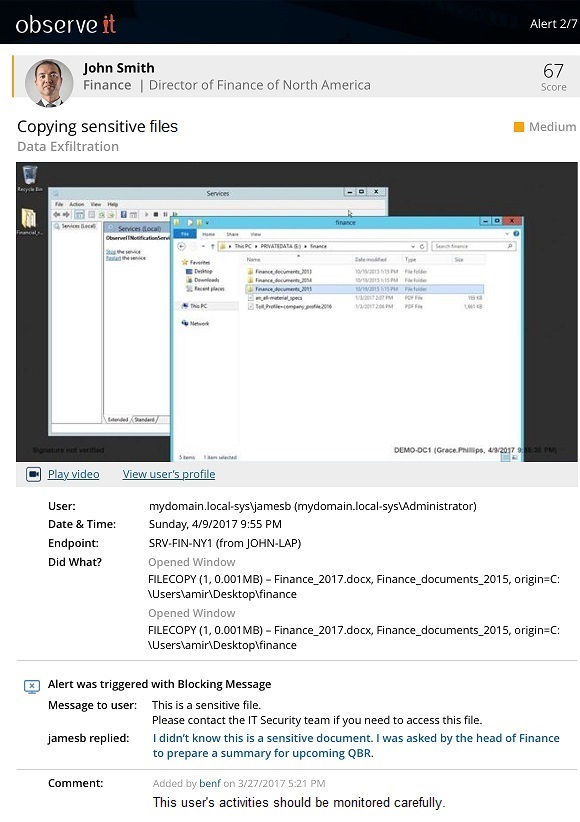
Task: Select the Finance_documents_2015 folder
Action: coord(283,289)
